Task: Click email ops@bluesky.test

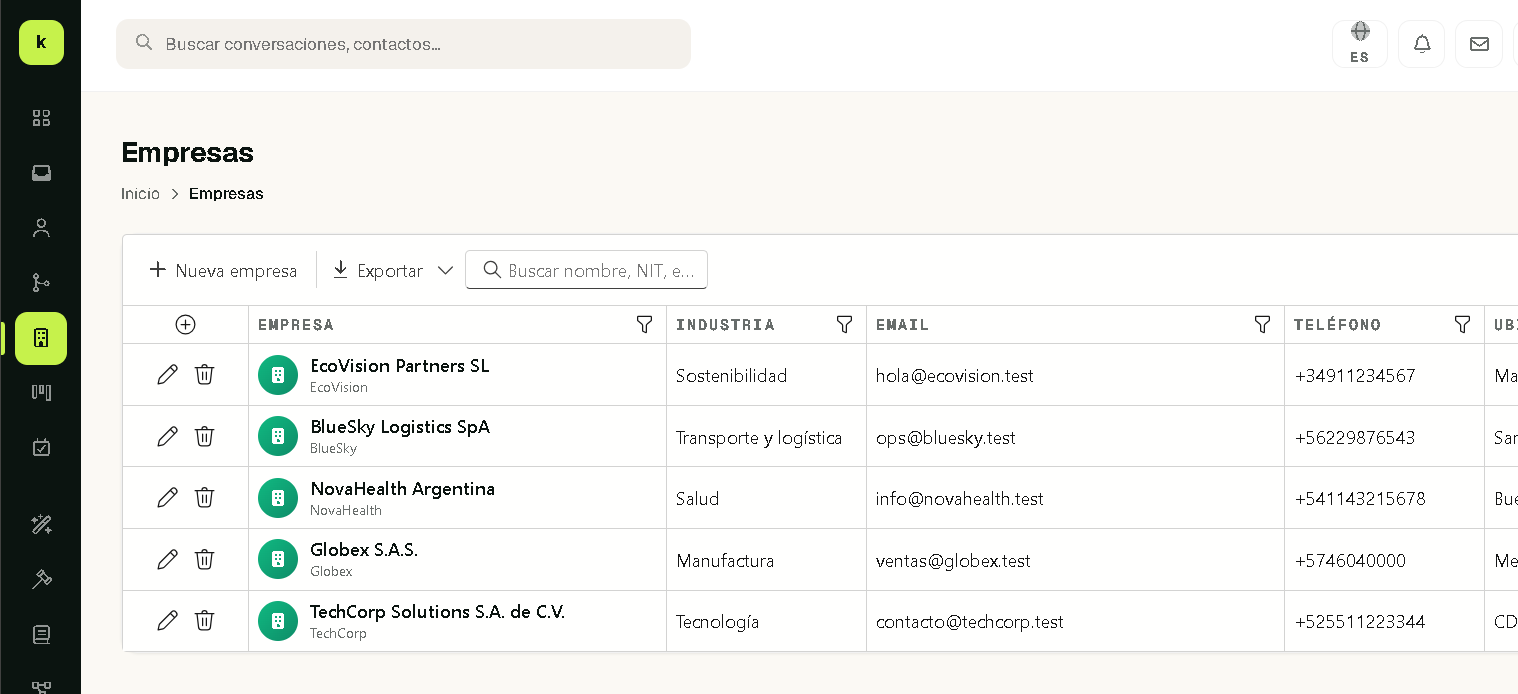Action: (946, 438)
